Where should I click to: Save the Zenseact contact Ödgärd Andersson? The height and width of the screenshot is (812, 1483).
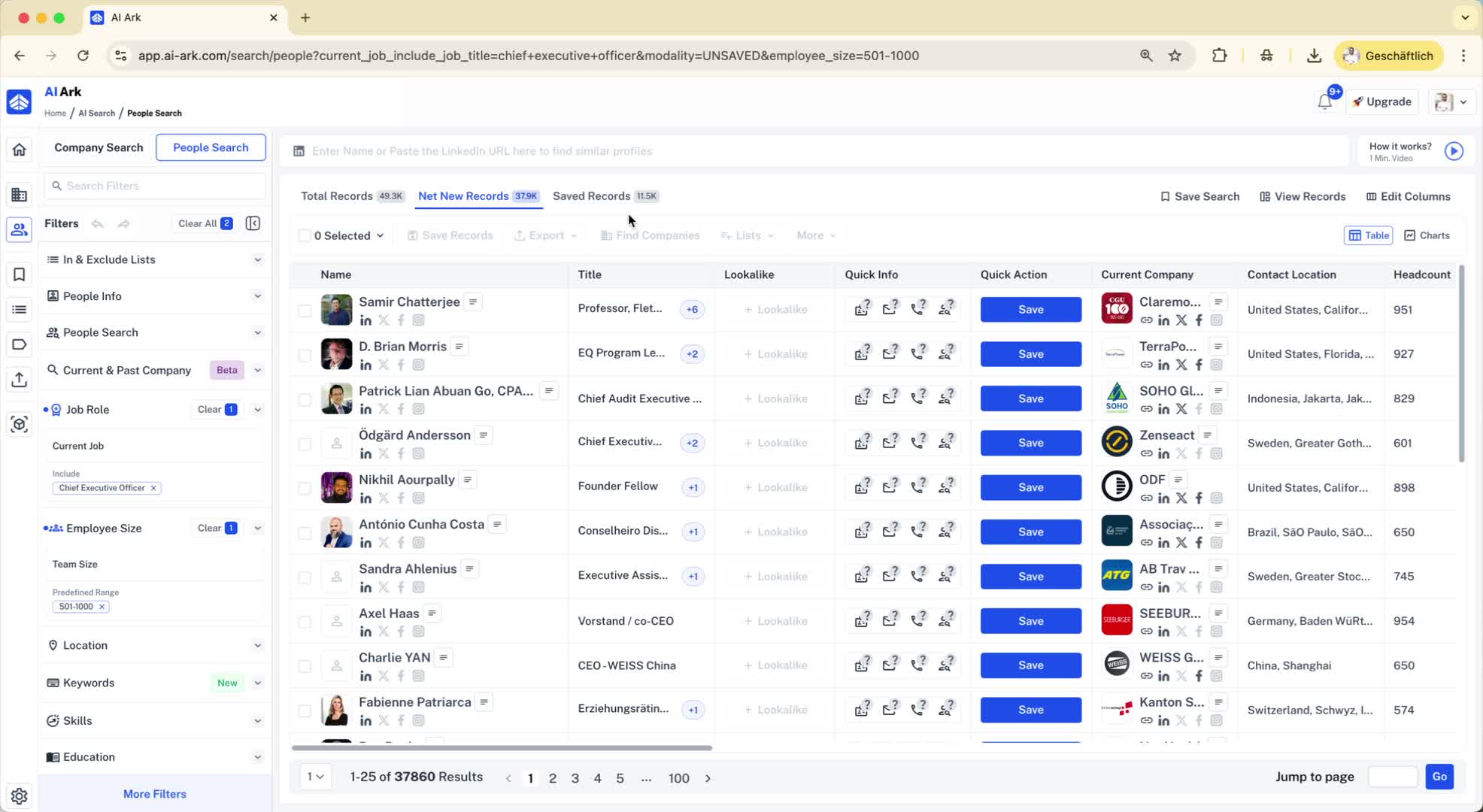(1030, 443)
